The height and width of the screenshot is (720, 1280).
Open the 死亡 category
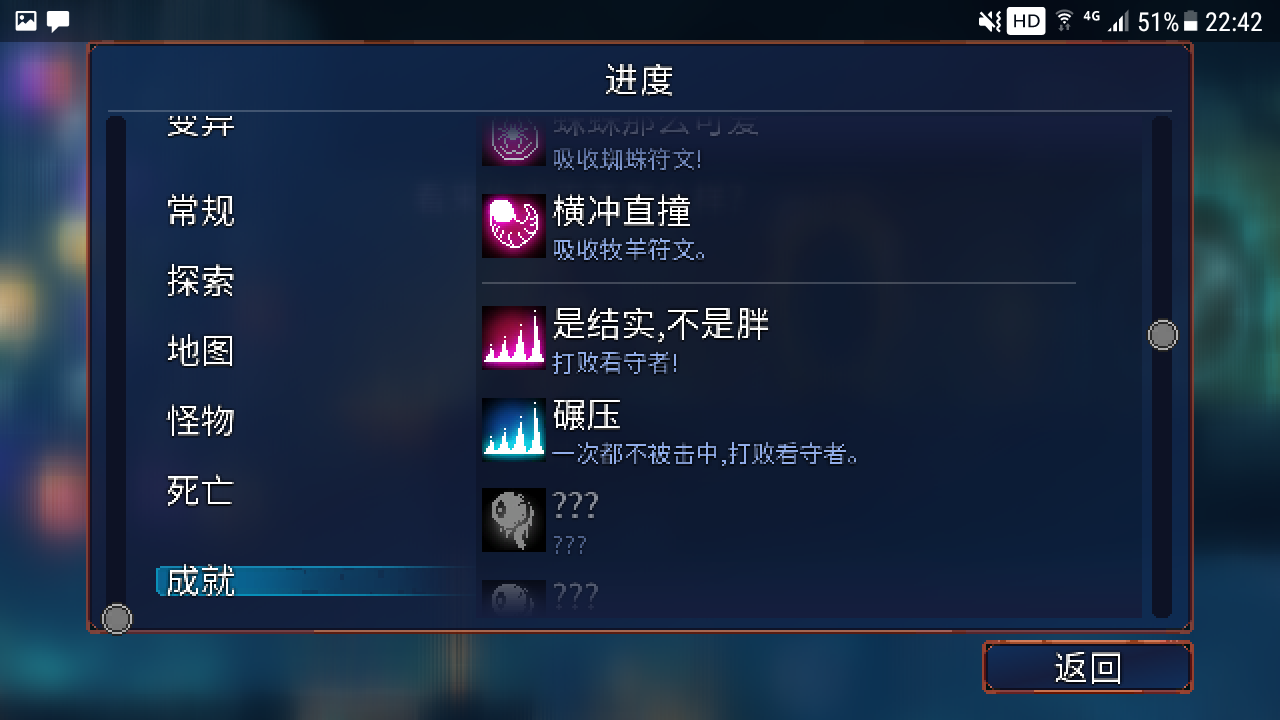click(x=200, y=491)
